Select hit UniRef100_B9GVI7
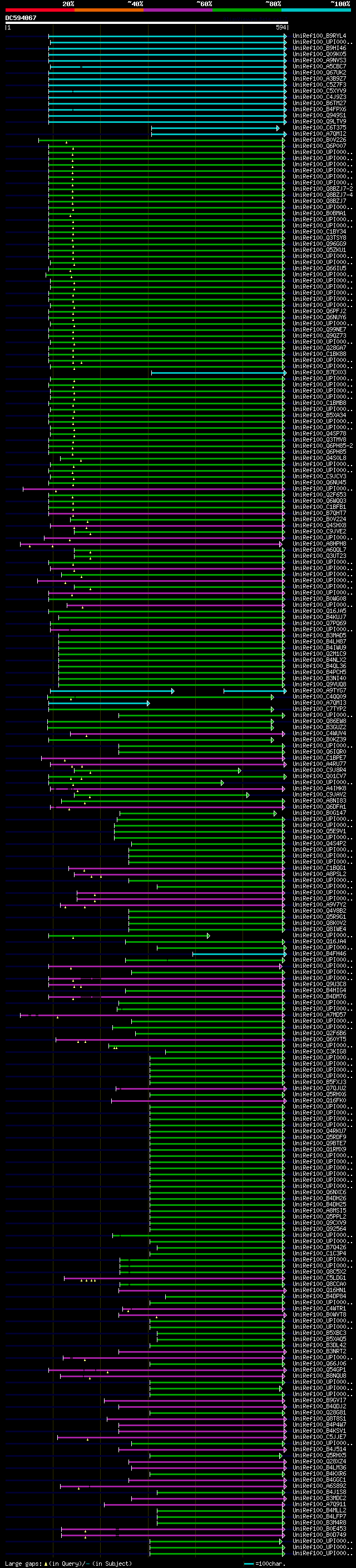The image size is (356, 1568). 319,1400
